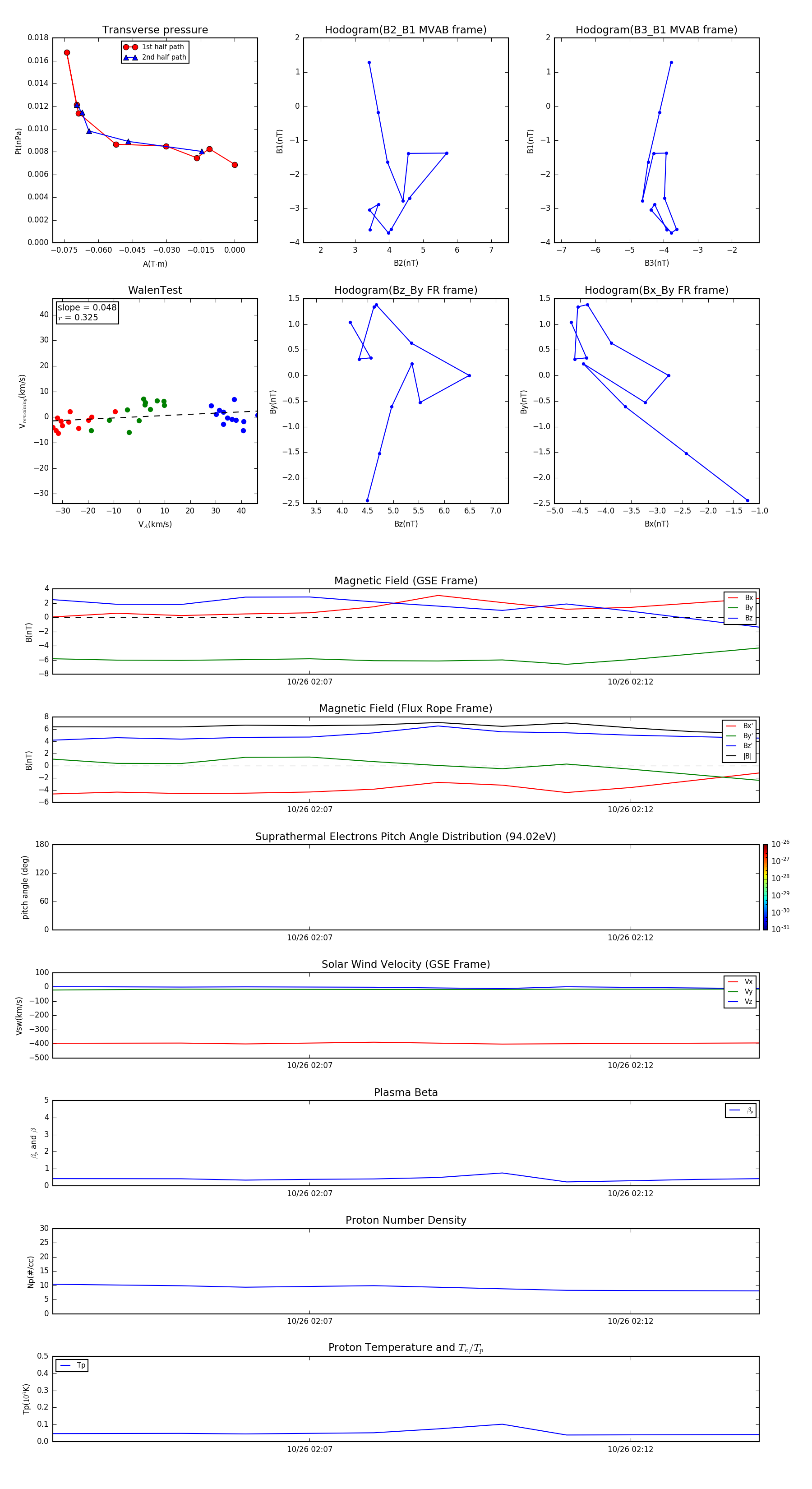Click "10/26 02:07" tick under GSE magnetic field plot
Viewport: 812px width, 1489px height.
(310, 681)
